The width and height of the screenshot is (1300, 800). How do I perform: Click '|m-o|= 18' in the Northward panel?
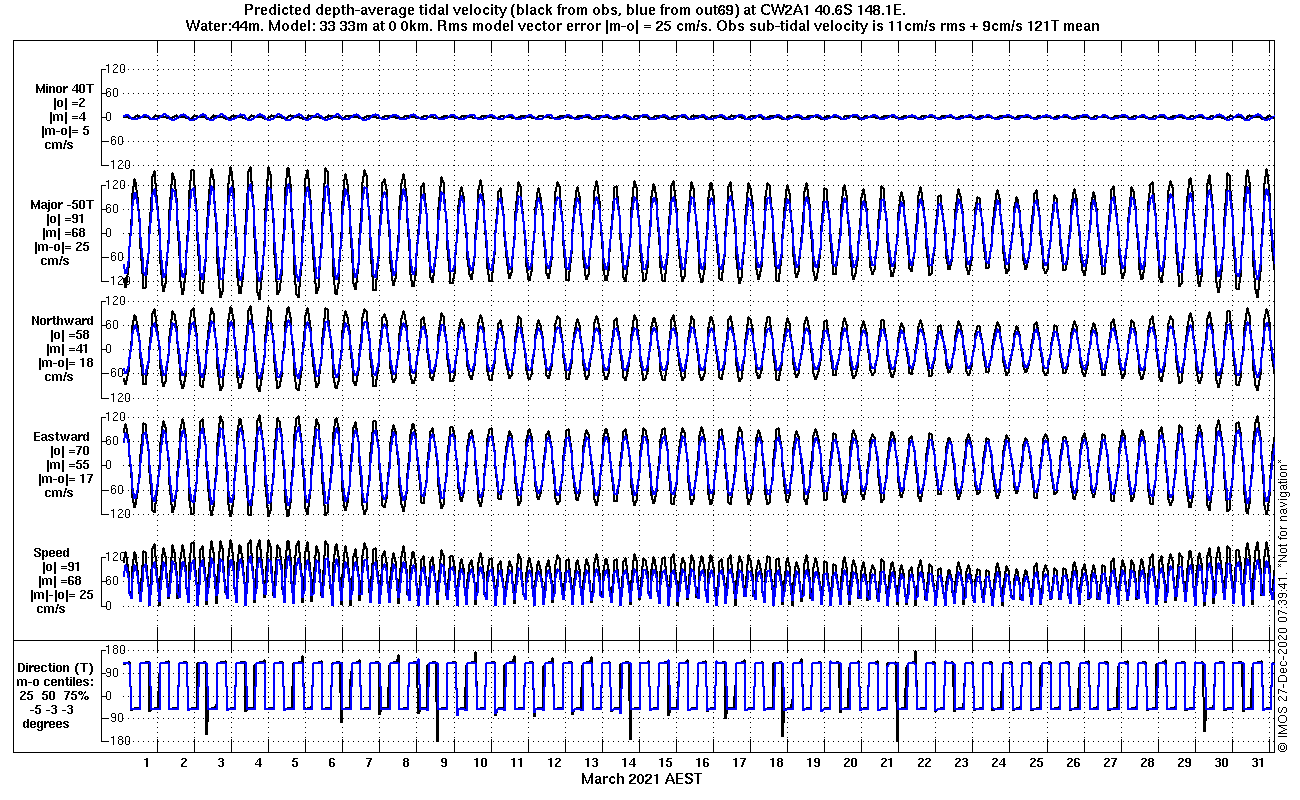pyautogui.click(x=65, y=363)
